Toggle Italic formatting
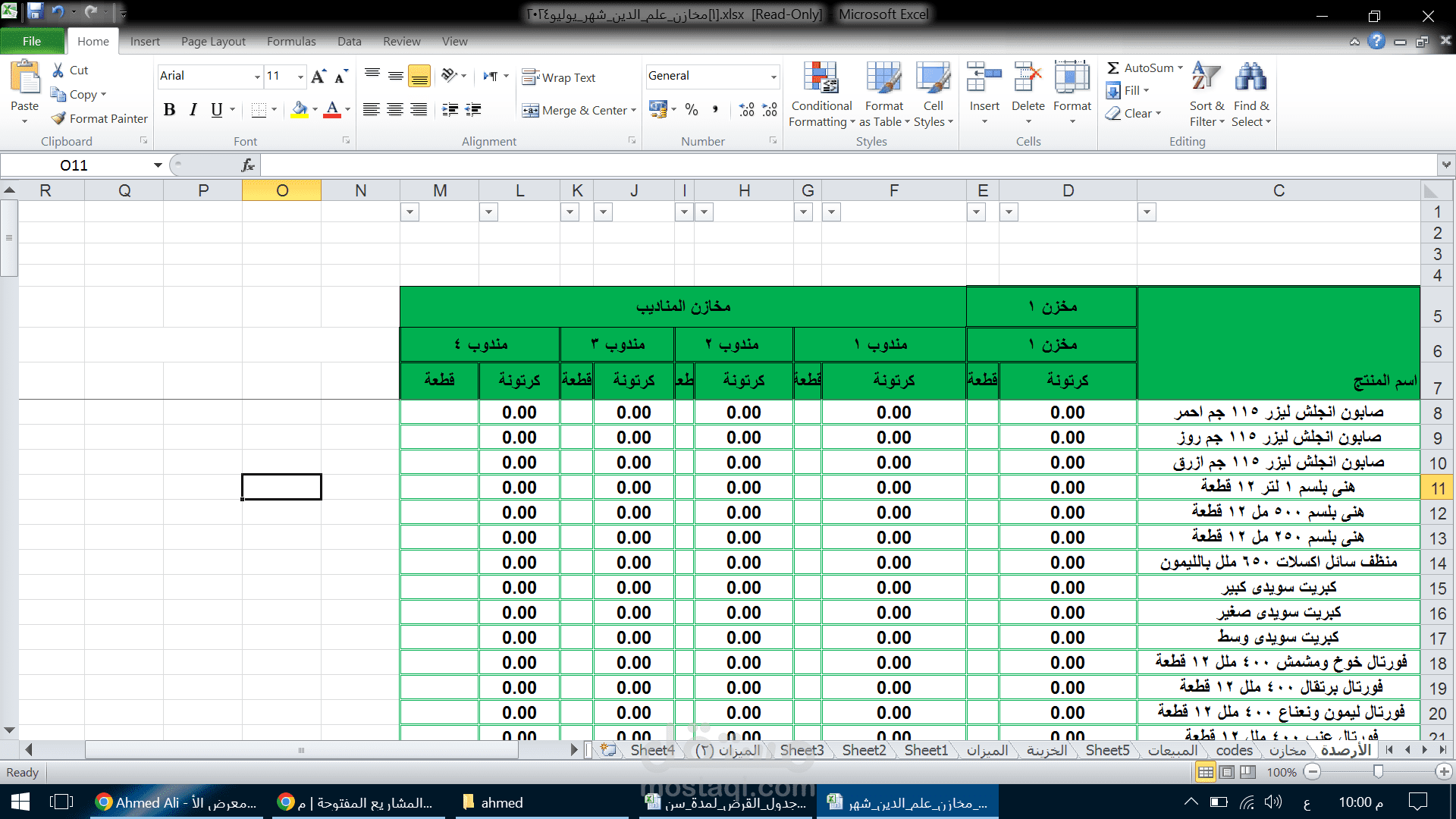Viewport: 1456px width, 819px height. [193, 110]
